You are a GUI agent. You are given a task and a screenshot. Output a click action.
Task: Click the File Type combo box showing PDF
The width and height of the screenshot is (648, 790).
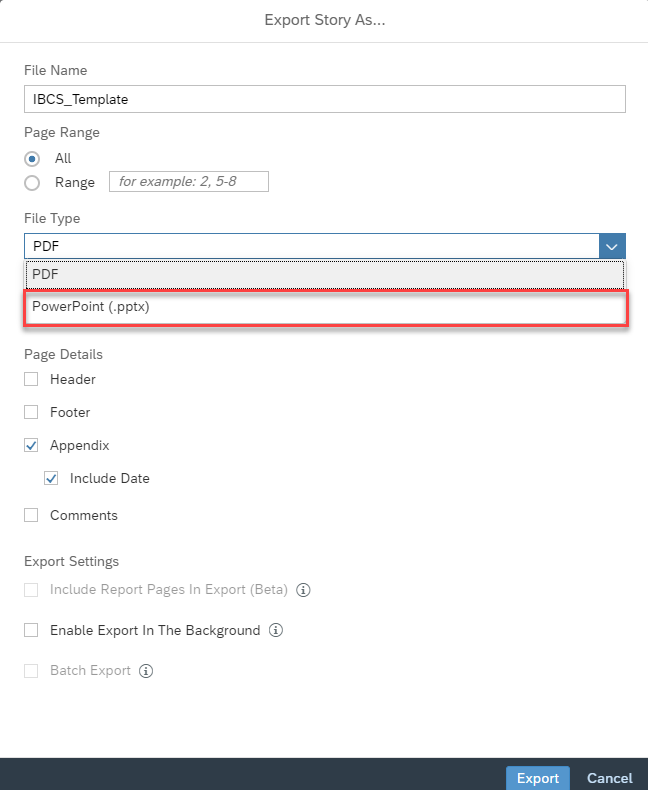coord(310,246)
